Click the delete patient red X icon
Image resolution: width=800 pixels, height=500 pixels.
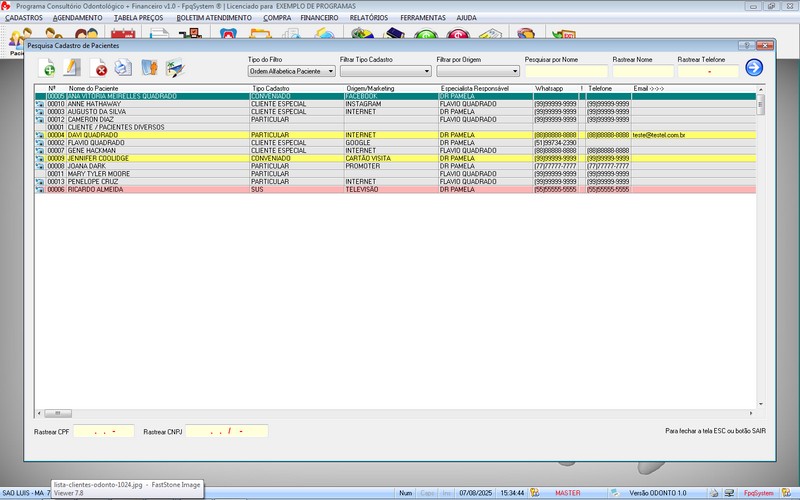[100, 68]
